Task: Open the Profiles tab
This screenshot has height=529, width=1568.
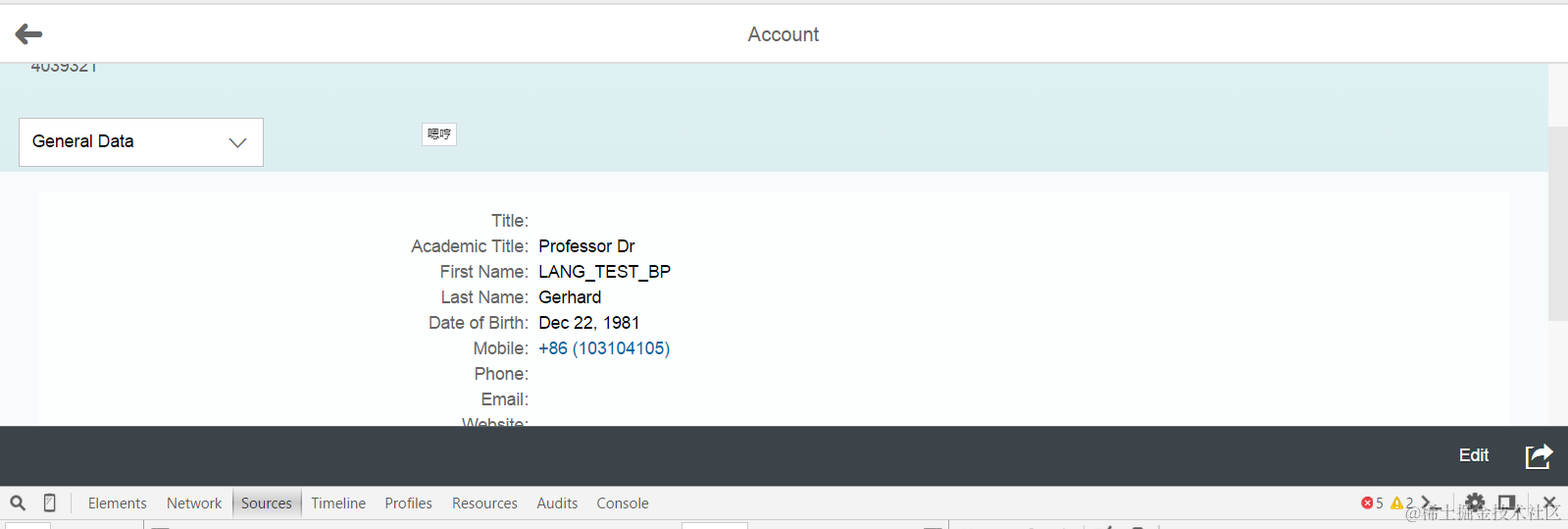Action: [408, 503]
